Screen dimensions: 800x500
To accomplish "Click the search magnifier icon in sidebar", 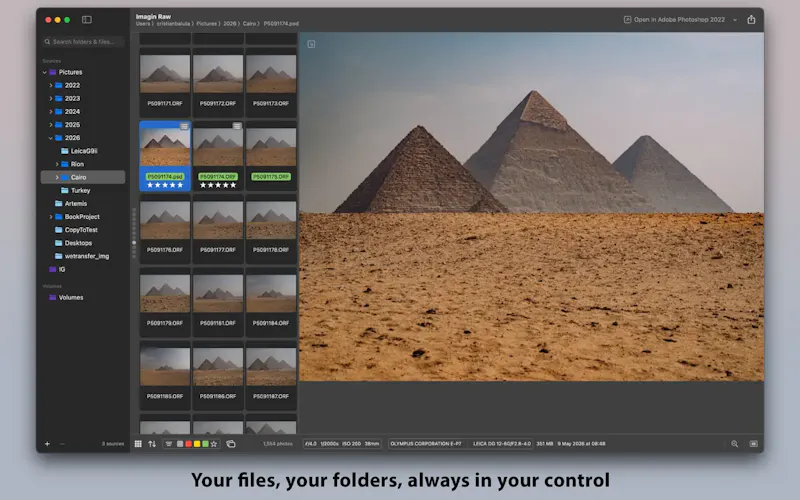I will point(47,42).
